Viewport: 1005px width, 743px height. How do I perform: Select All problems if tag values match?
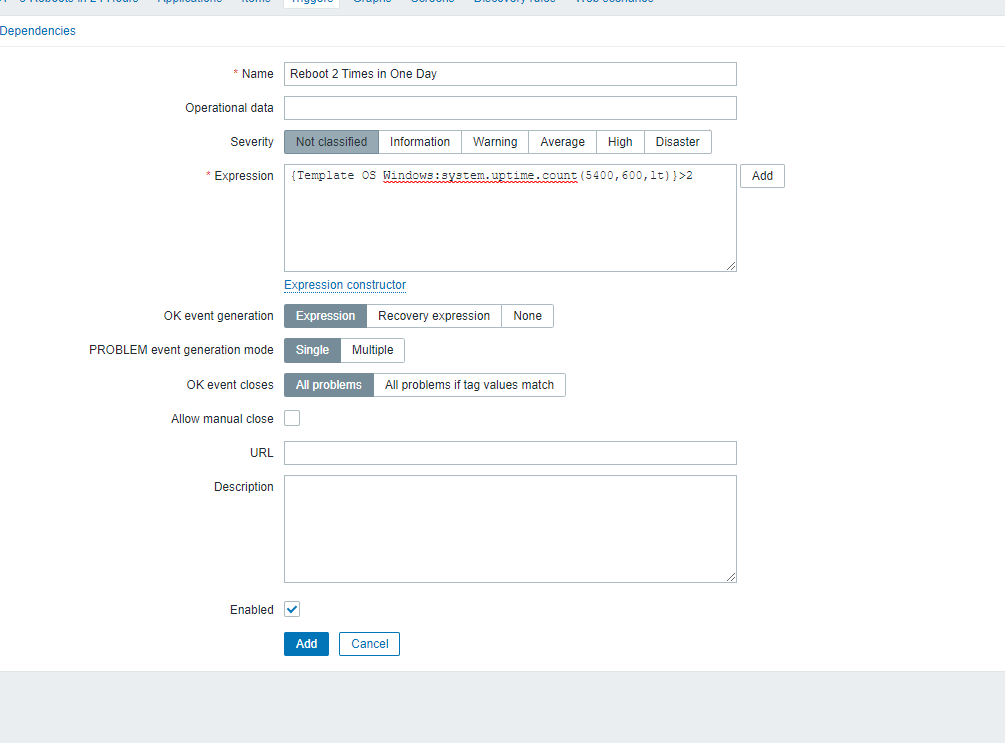click(x=469, y=385)
